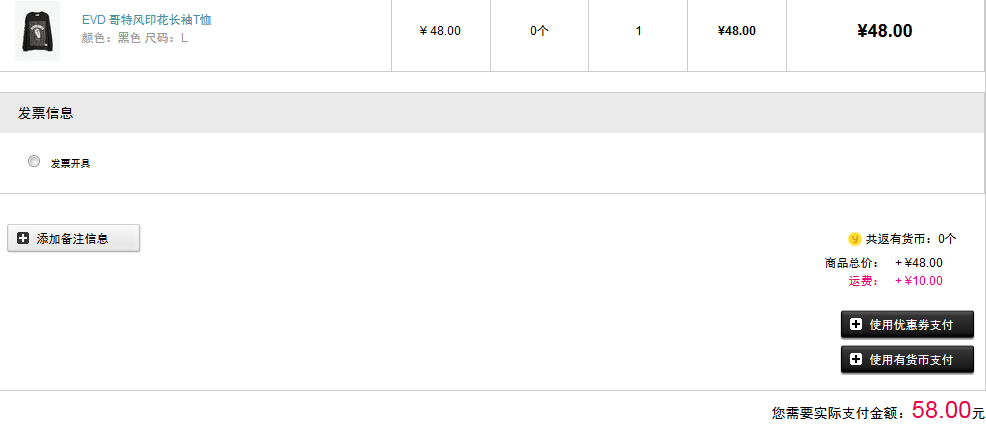986x436 pixels.
Task: Select the 发票开具 radio button
Action: coord(34,162)
